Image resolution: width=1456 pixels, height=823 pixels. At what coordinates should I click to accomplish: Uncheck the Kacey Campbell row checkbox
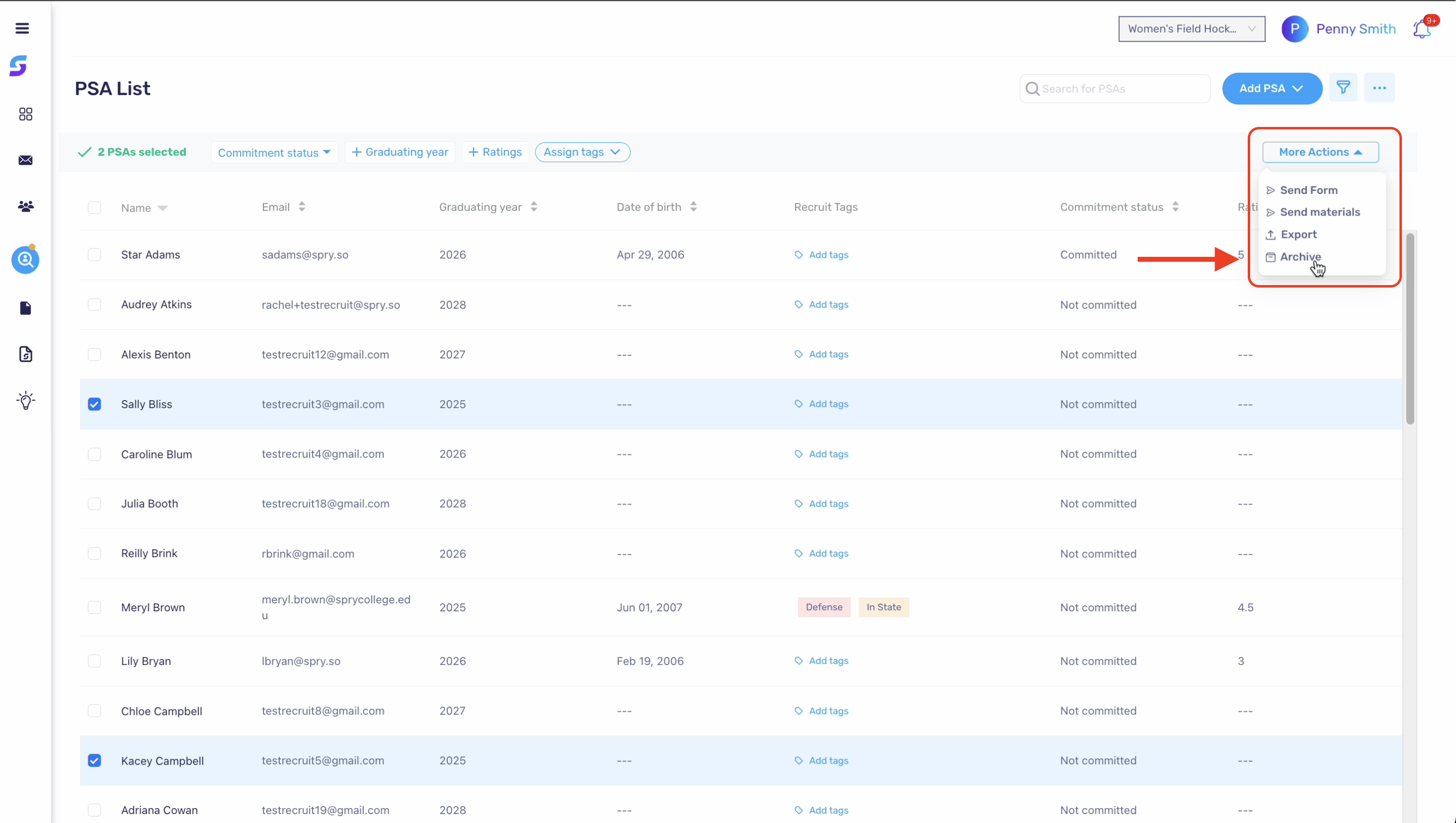pos(94,760)
